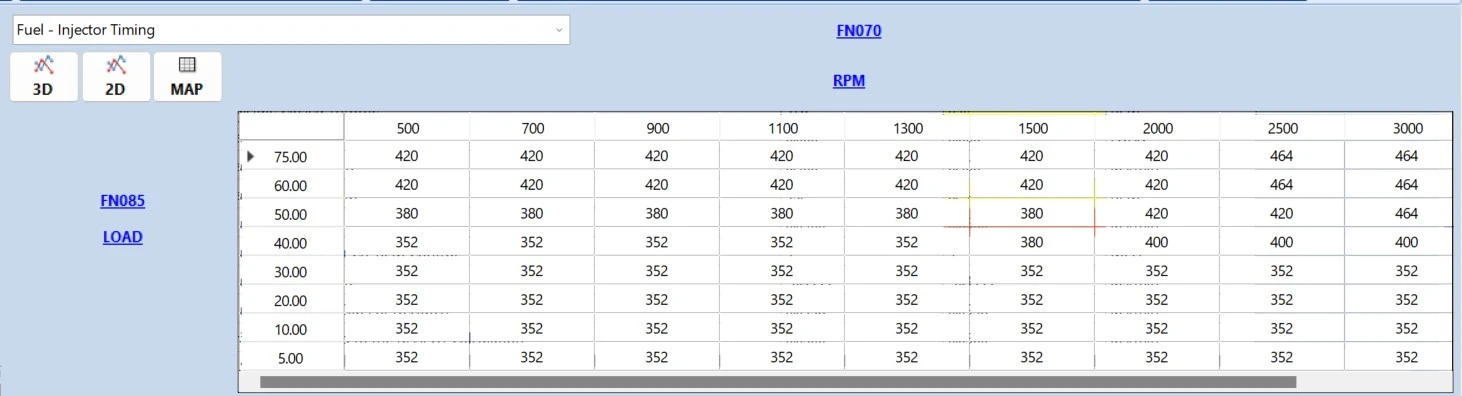Select the 2000 RPM column header
The height and width of the screenshot is (396, 1462).
click(1157, 128)
